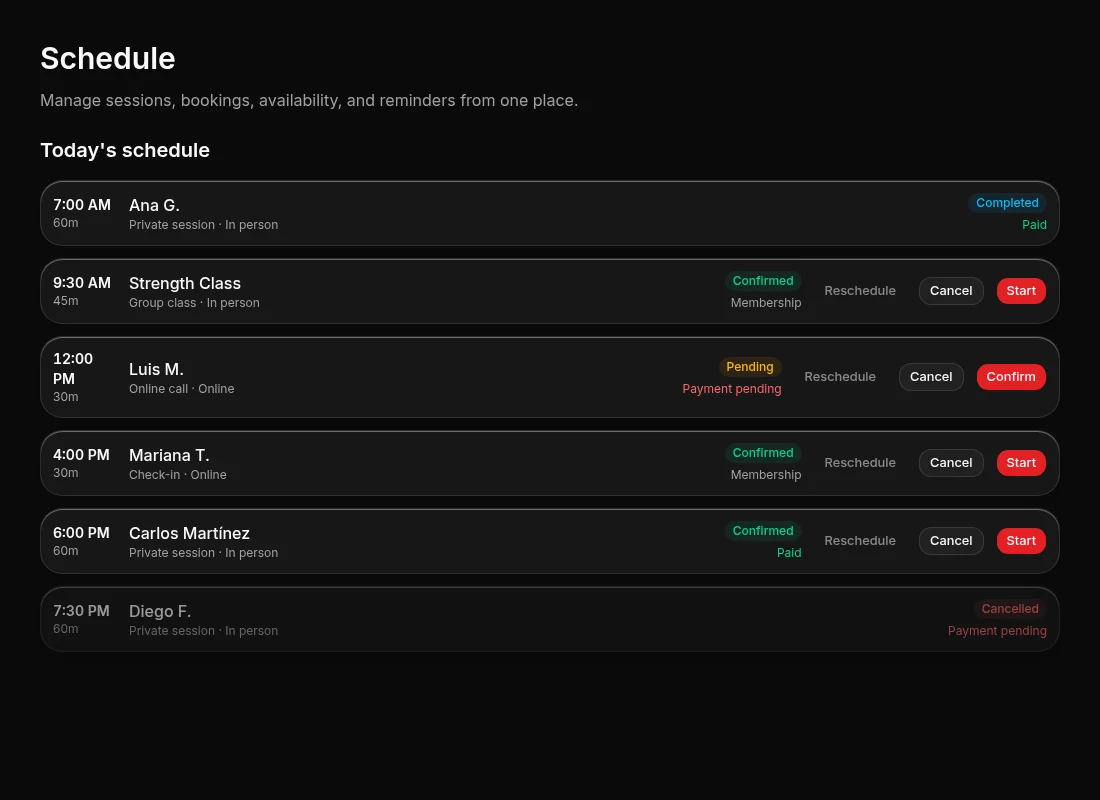Image resolution: width=1100 pixels, height=800 pixels.
Task: Click Paid label under Completed badge
Action: pyautogui.click(x=1034, y=225)
